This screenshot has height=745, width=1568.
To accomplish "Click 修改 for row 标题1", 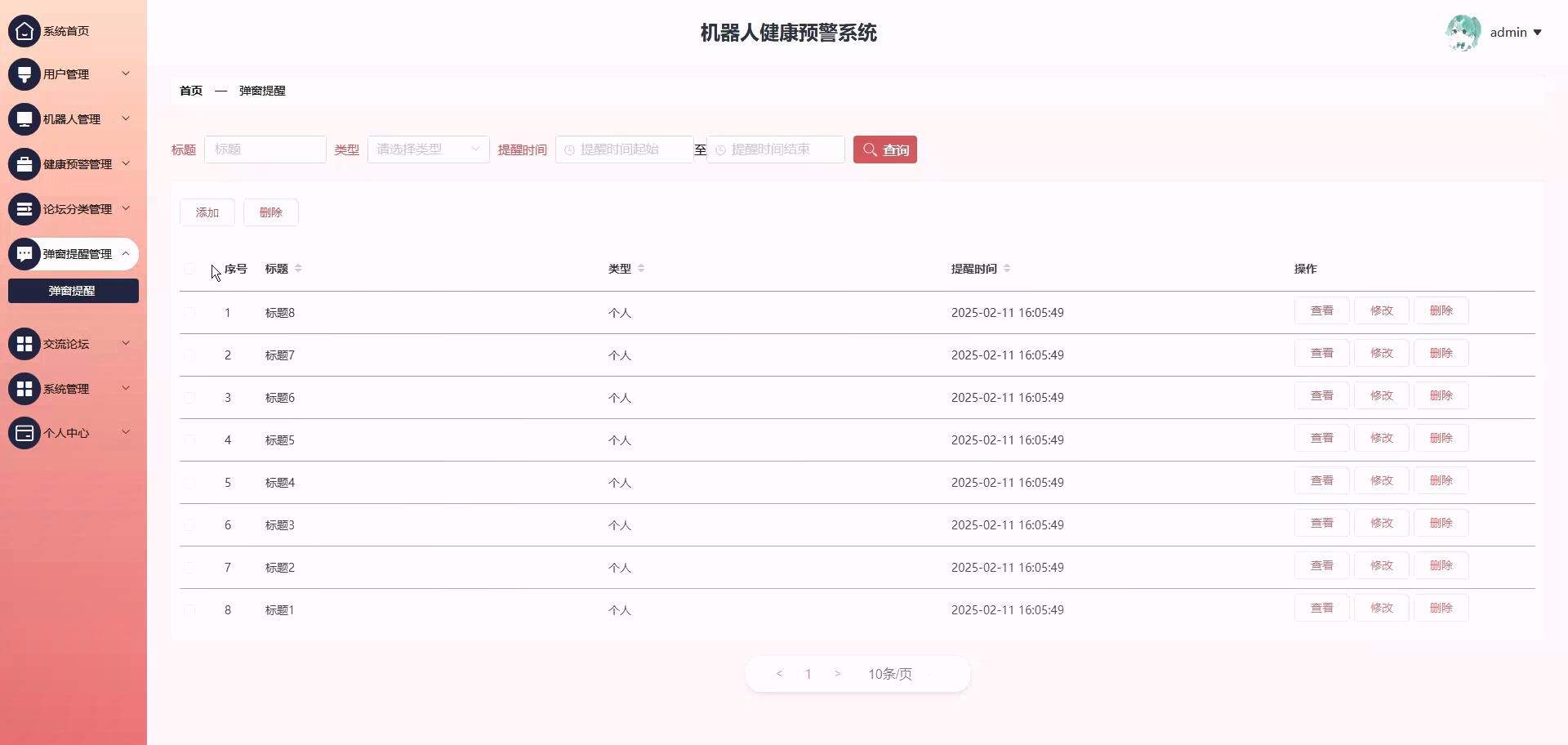I will [x=1382, y=608].
